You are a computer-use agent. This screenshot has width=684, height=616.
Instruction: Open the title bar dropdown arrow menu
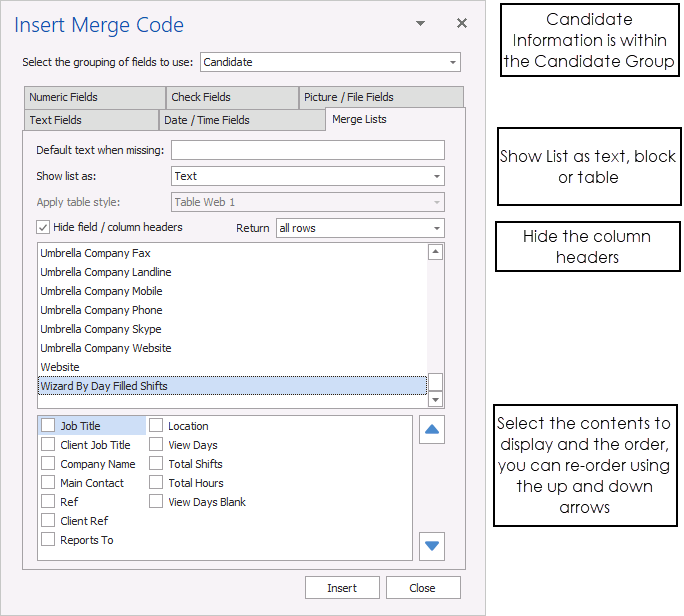click(x=421, y=23)
